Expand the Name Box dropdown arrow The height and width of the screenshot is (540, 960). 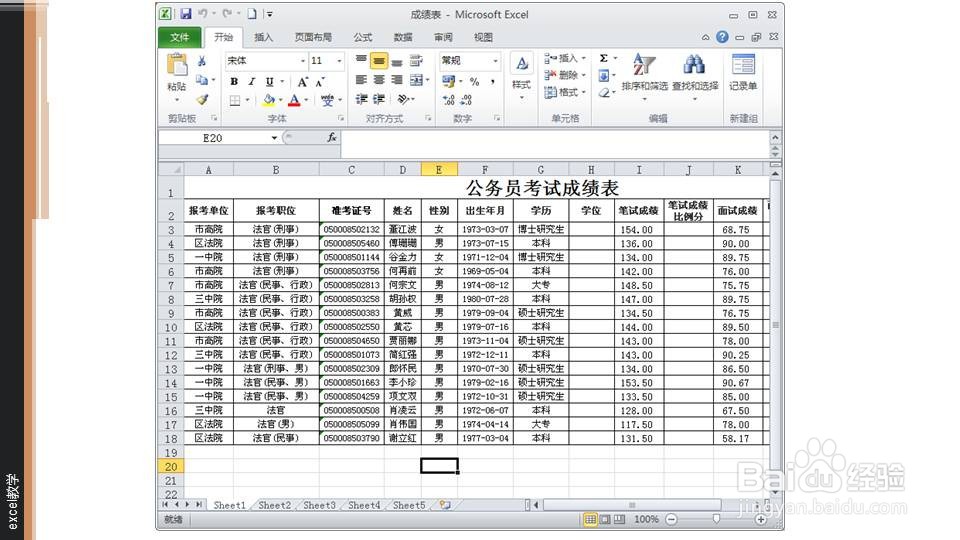(x=274, y=138)
